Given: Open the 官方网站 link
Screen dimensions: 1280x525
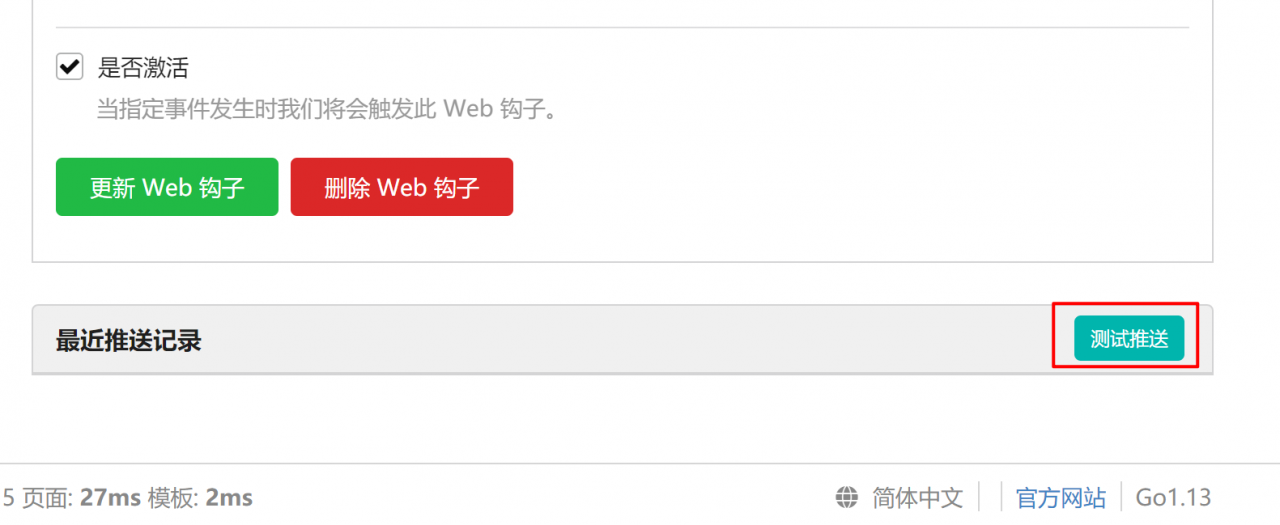Looking at the screenshot, I should pyautogui.click(x=1061, y=497).
